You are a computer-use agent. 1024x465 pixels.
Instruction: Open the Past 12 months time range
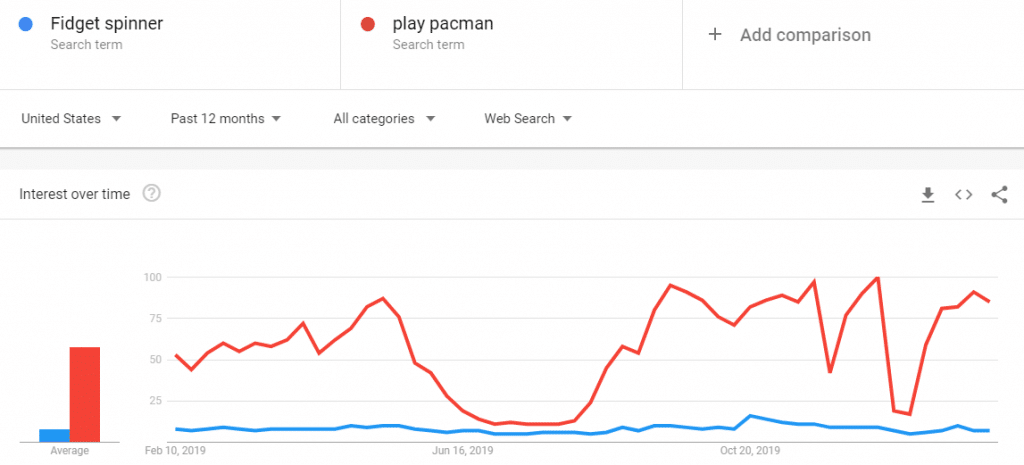[x=225, y=119]
